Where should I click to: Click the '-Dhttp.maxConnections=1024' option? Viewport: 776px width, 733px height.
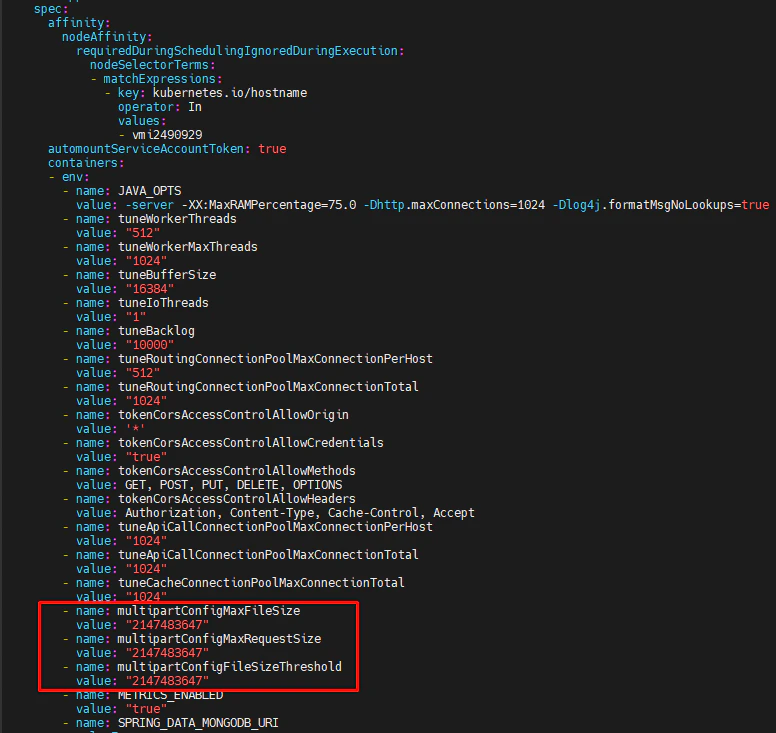coord(454,205)
